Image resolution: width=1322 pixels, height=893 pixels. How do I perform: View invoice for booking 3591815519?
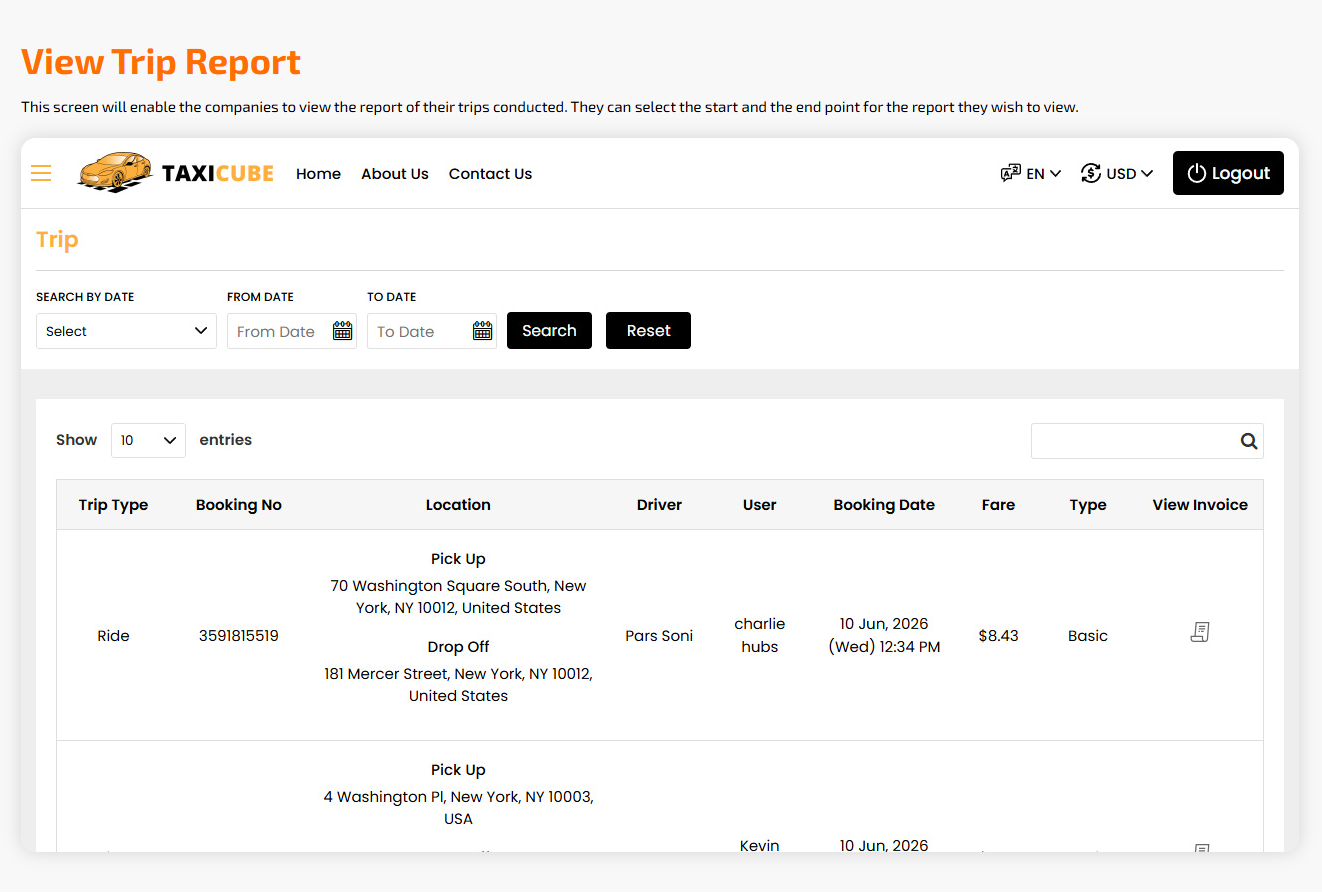(x=1200, y=632)
